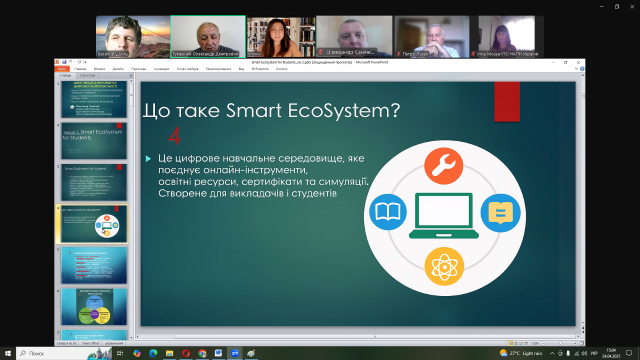This screenshot has height=360, width=640.
Task: Open the weather widget showing Light rain
Action: (x=521, y=353)
